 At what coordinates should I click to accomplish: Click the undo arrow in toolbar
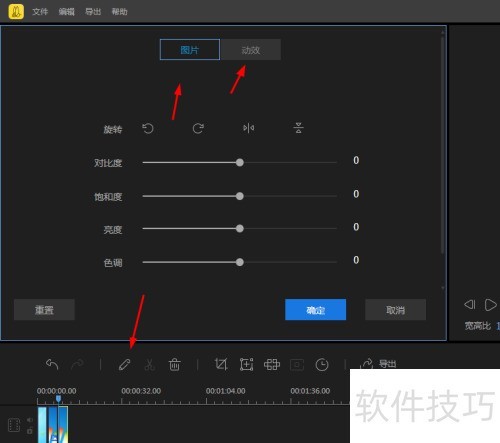coord(52,364)
